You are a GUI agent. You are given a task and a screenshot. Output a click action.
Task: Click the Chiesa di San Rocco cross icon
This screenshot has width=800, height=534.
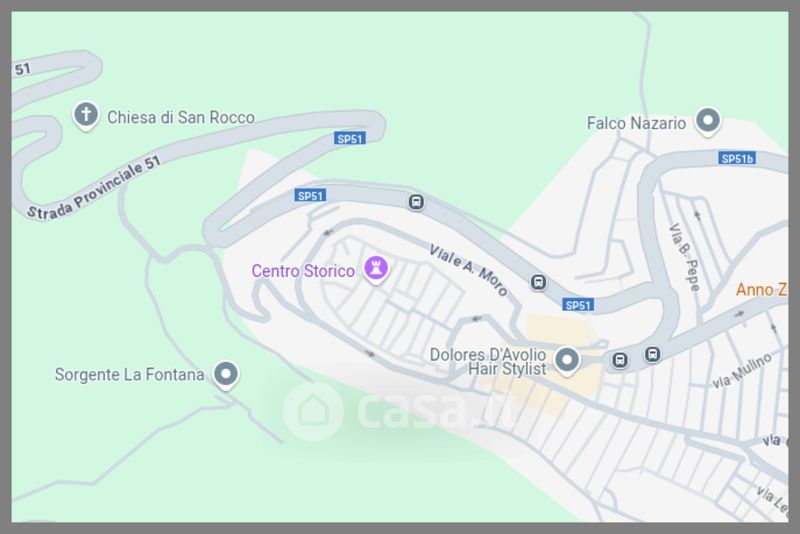click(86, 115)
